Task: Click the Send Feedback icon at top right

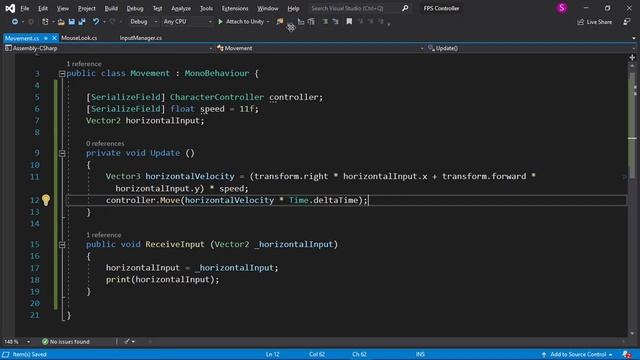Action: [x=627, y=22]
